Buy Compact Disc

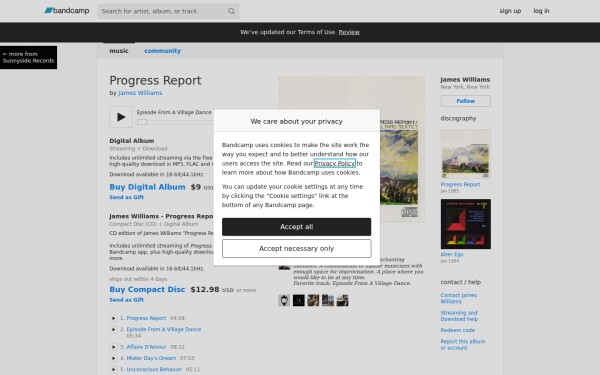coord(147,289)
